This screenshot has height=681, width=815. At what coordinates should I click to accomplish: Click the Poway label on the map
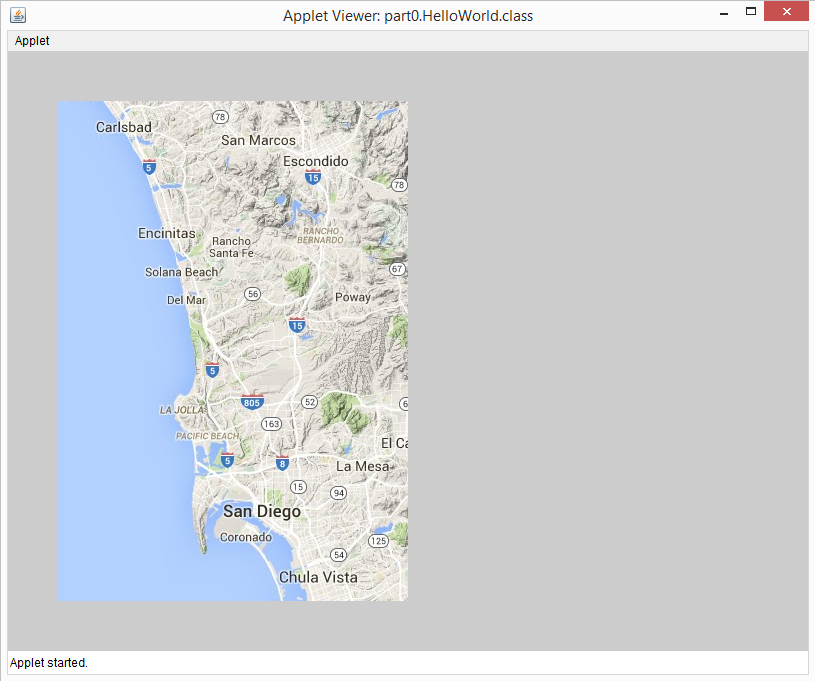[x=353, y=297]
